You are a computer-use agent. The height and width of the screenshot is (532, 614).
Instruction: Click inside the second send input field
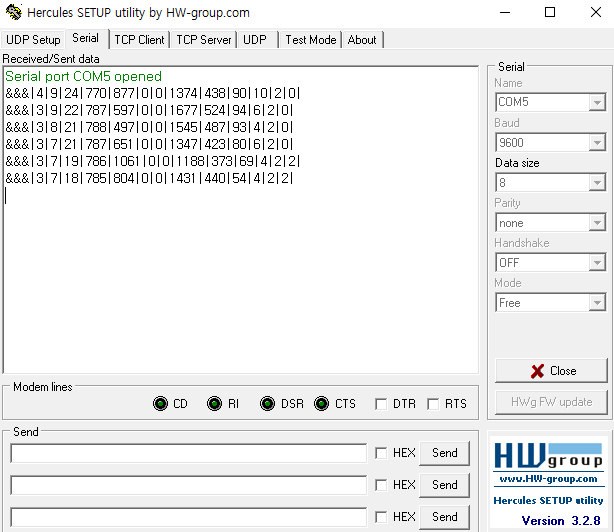tap(189, 485)
